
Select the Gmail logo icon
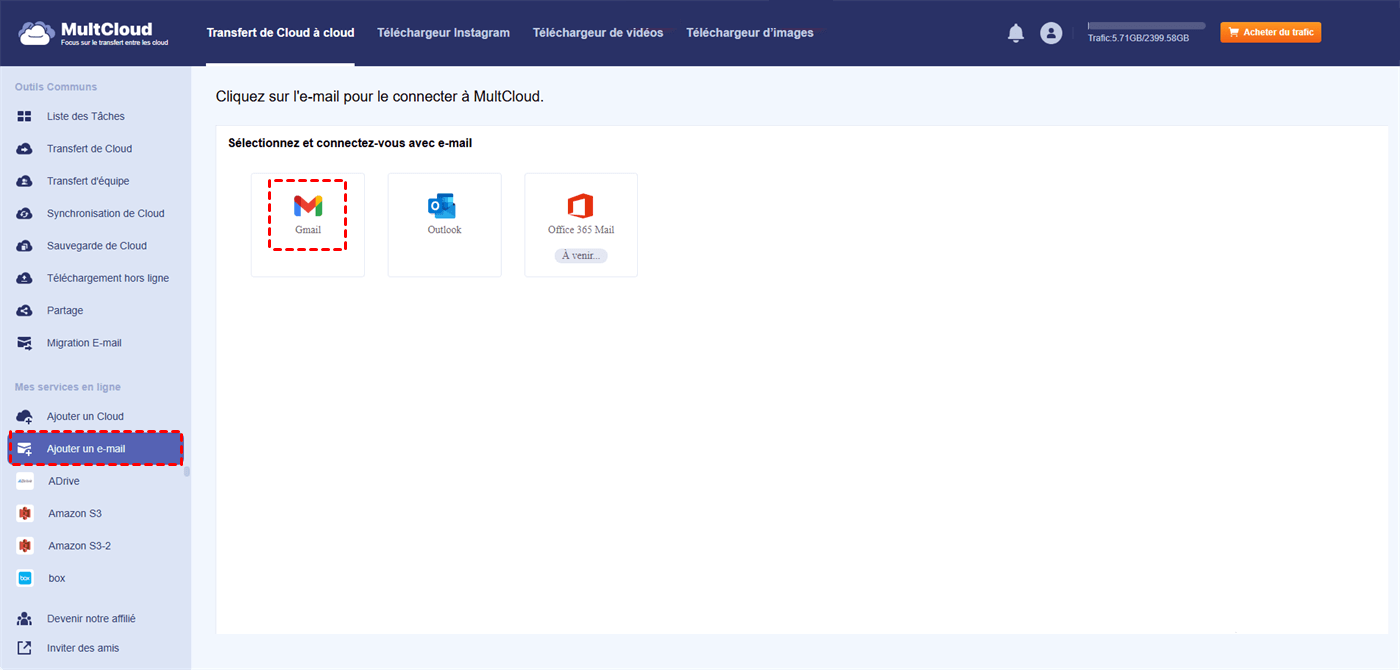[308, 206]
